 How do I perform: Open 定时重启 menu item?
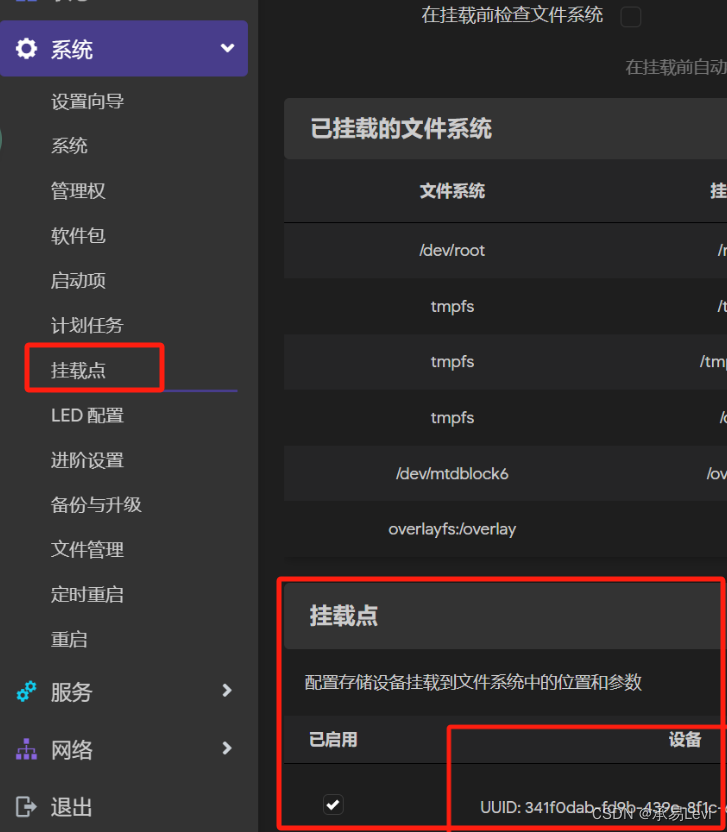(88, 594)
